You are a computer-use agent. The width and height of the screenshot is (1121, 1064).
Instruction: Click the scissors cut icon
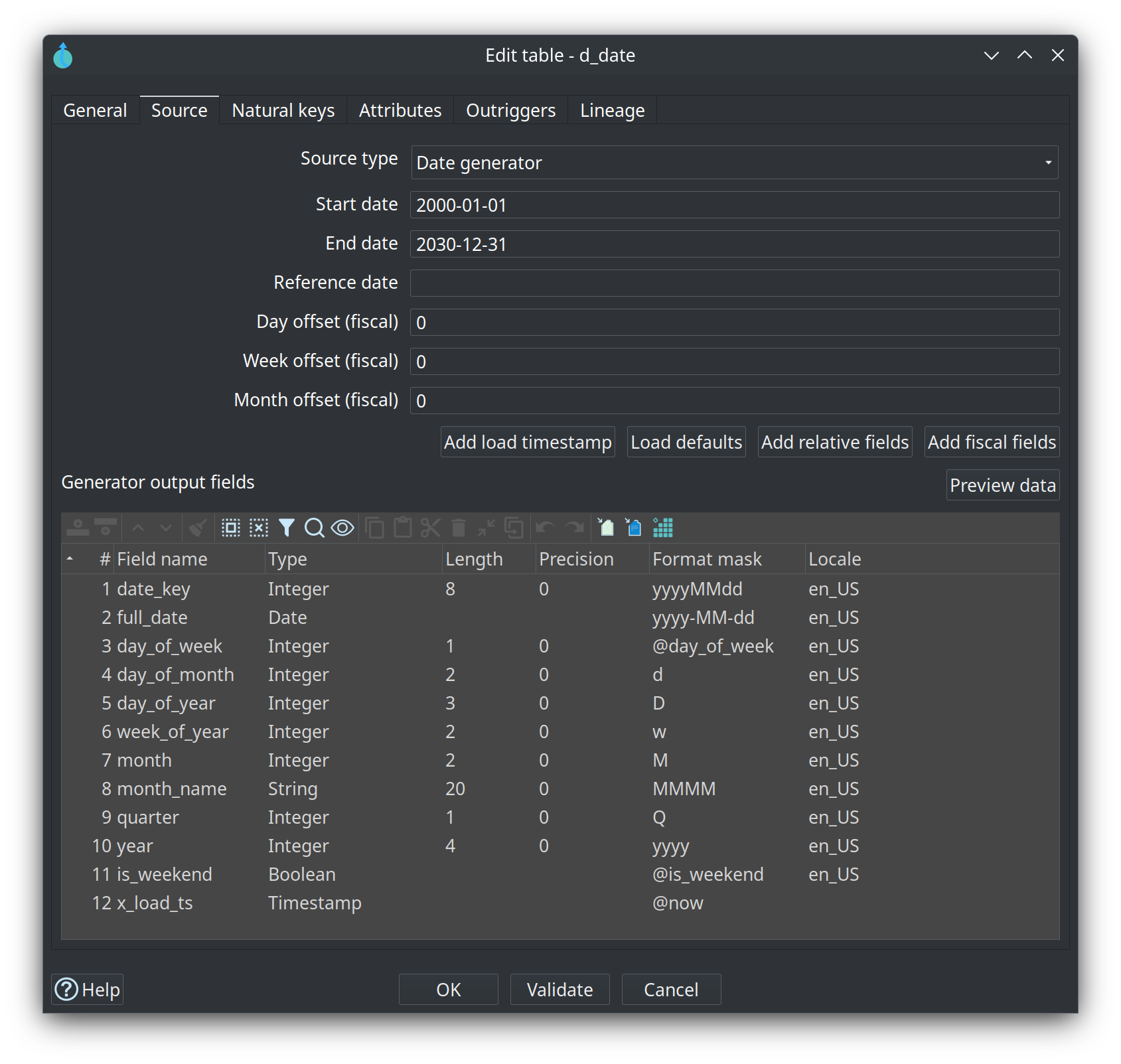[430, 528]
